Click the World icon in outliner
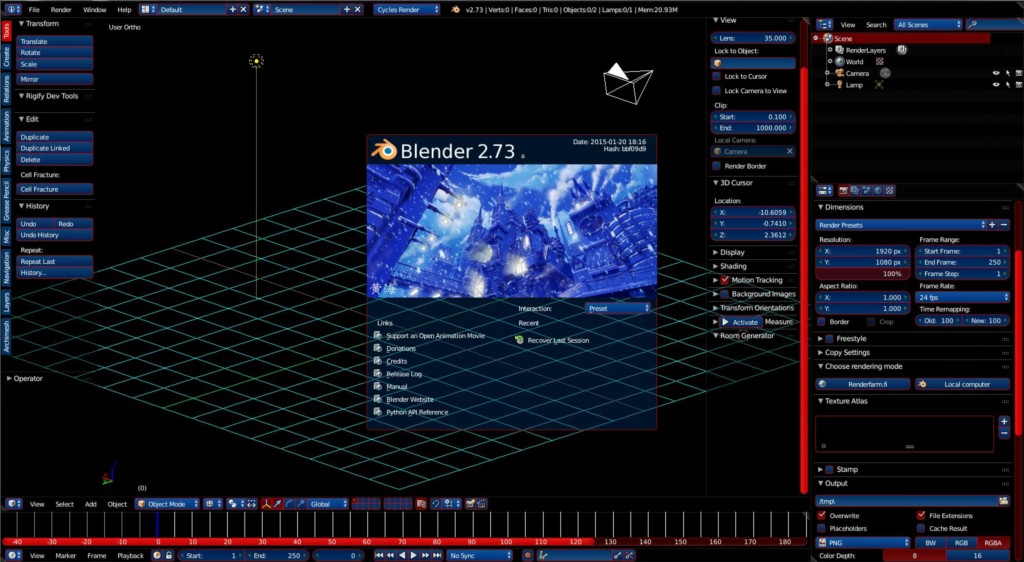The image size is (1024, 562). click(840, 62)
